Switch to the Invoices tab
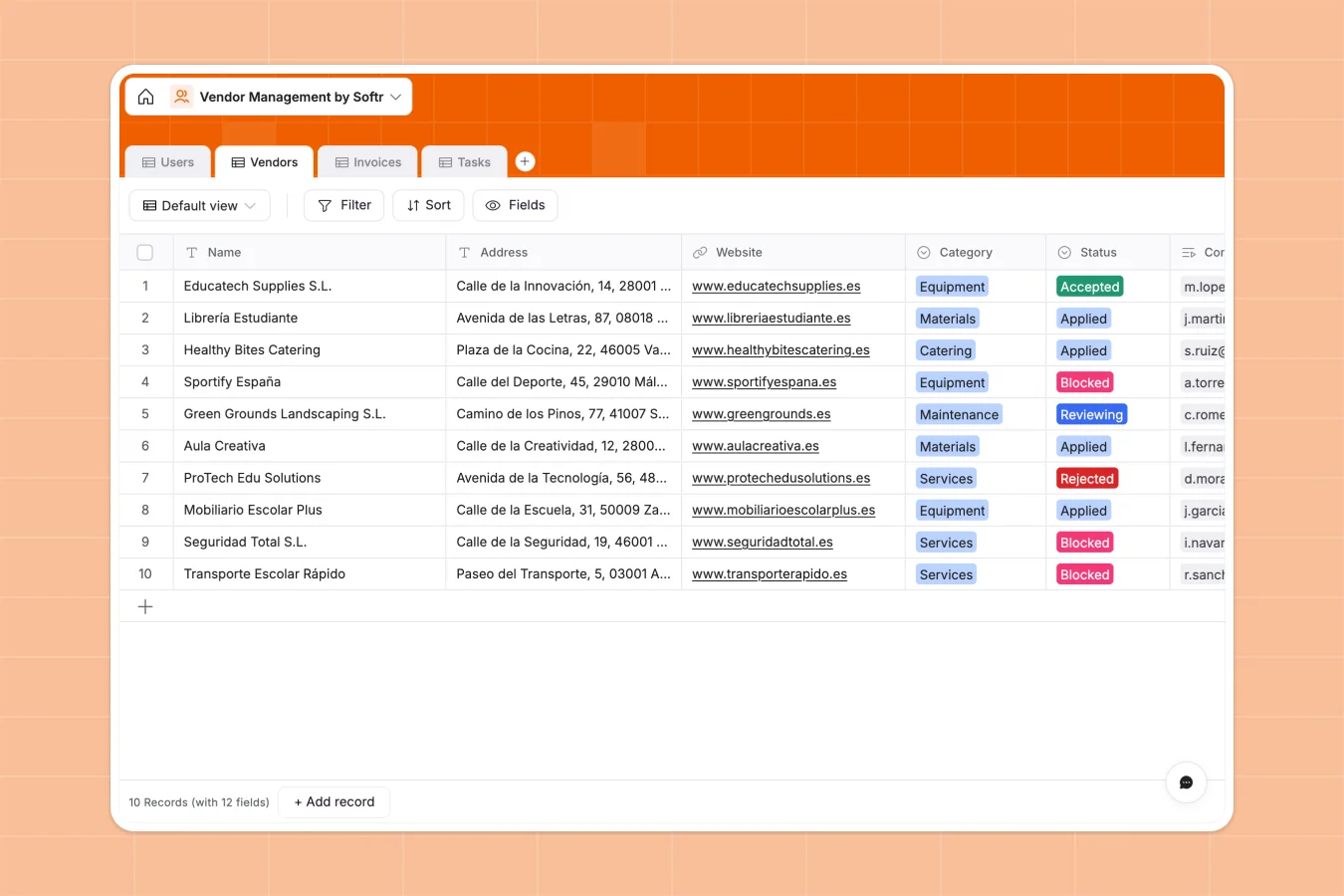The height and width of the screenshot is (896, 1344). pyautogui.click(x=367, y=161)
